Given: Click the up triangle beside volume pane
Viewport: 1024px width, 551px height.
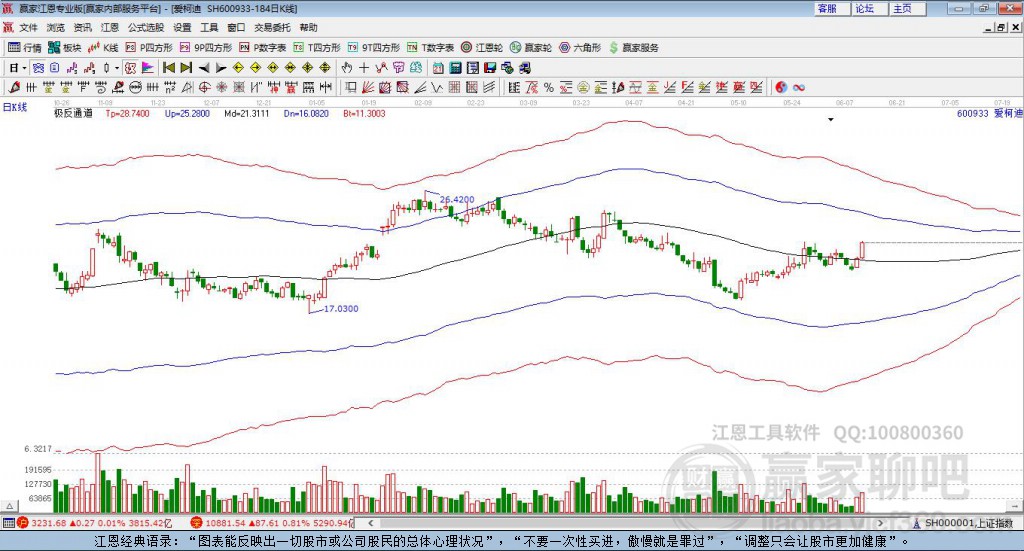Looking at the screenshot, I should 9,506.
